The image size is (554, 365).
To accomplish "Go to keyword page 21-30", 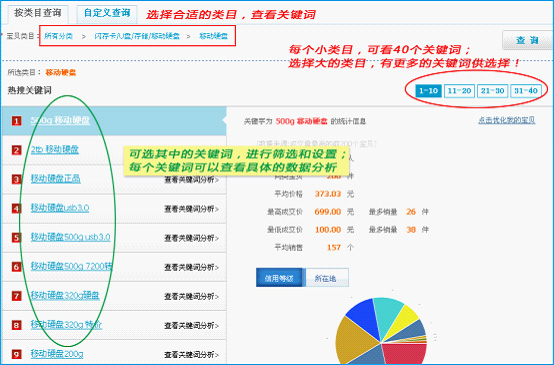I will pyautogui.click(x=493, y=91).
